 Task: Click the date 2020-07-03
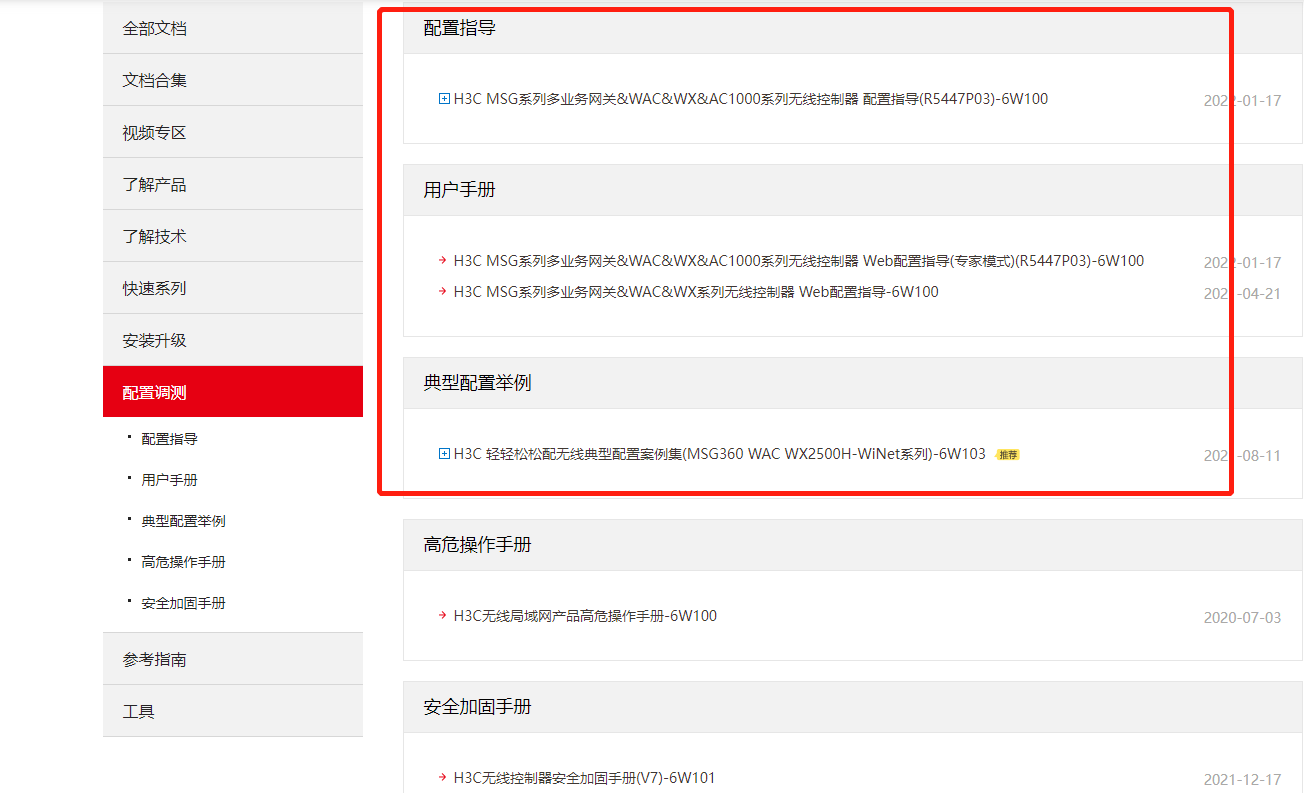tap(1242, 617)
